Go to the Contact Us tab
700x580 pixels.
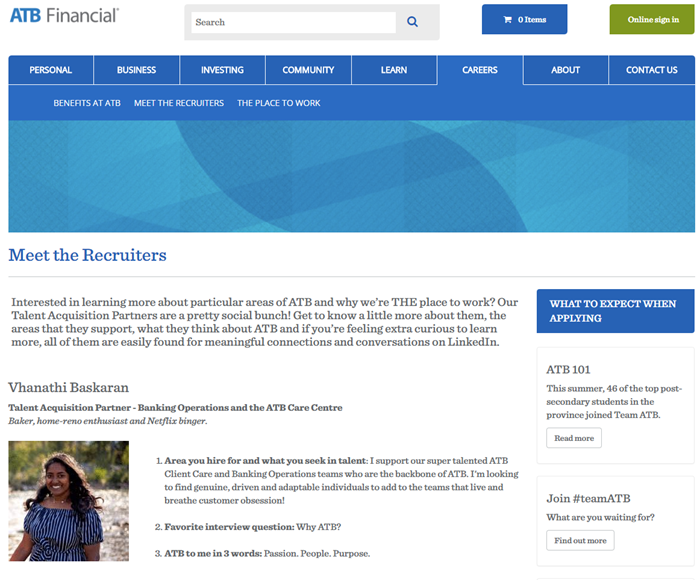tap(651, 70)
